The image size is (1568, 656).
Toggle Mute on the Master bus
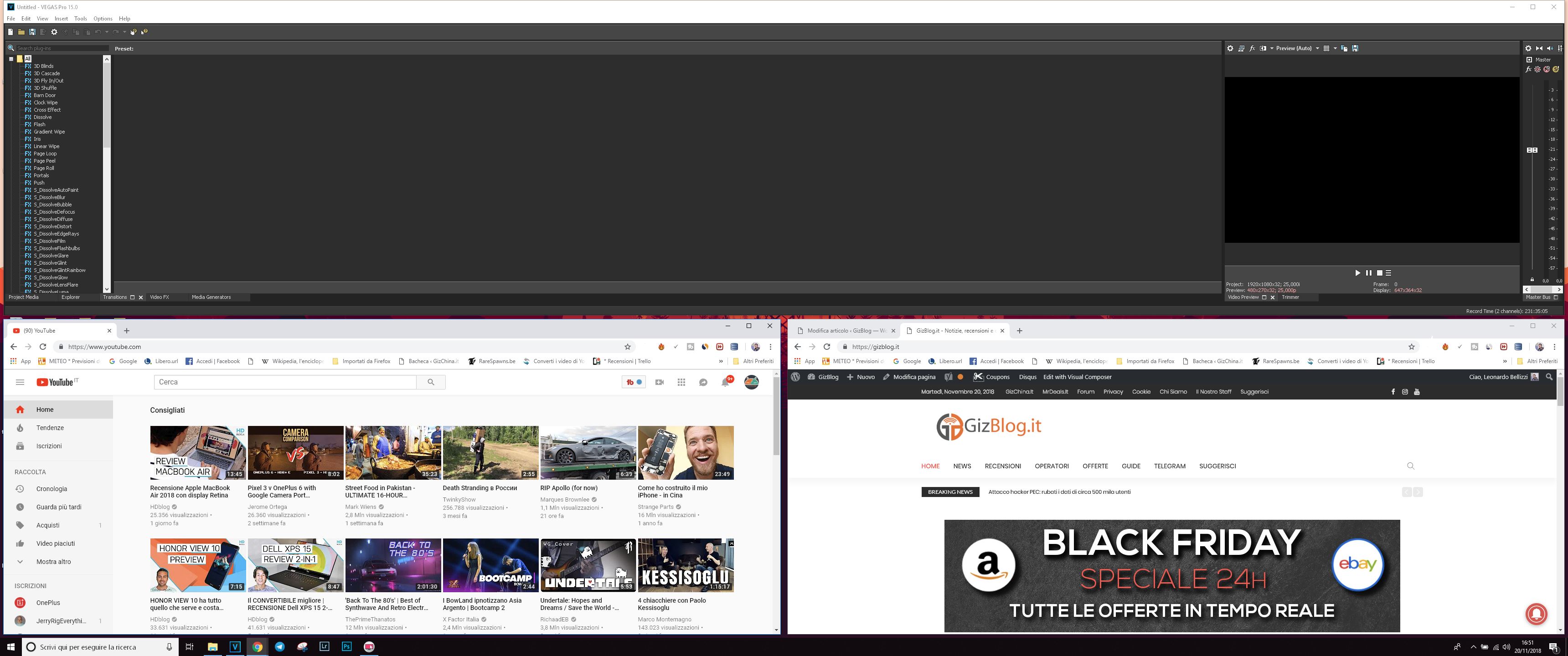tap(1547, 69)
